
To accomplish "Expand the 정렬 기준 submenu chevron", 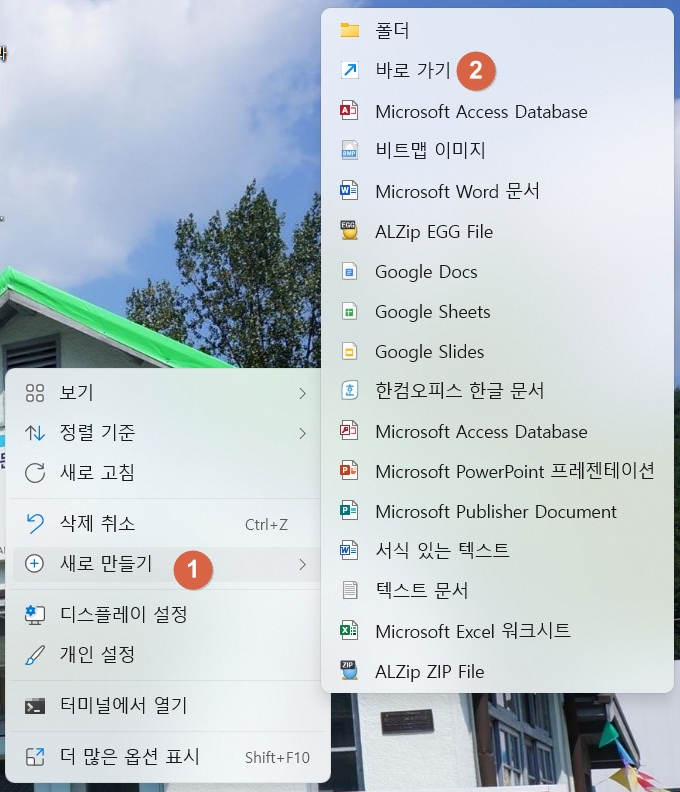I will 302,433.
